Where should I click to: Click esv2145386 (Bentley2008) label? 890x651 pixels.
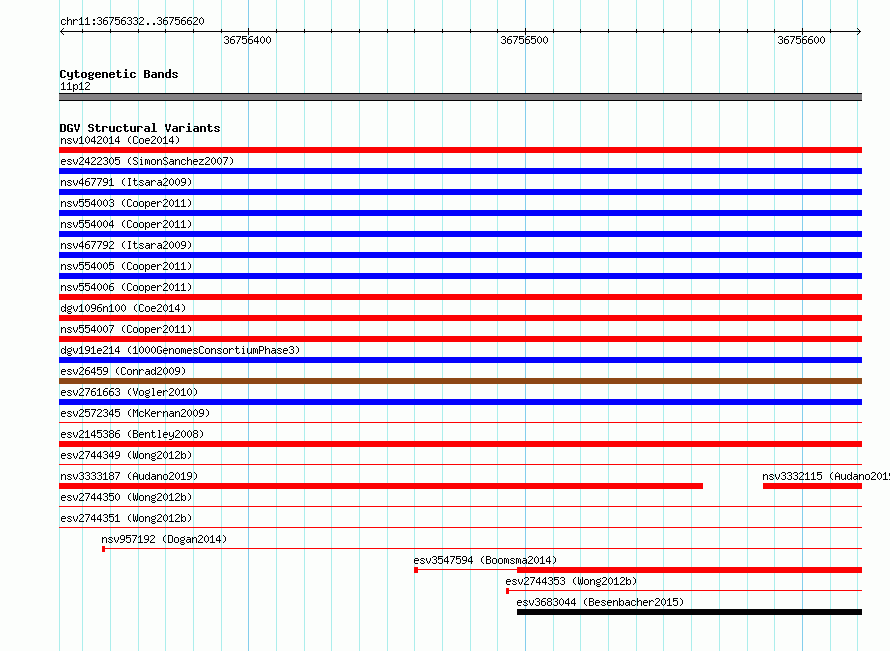(132, 434)
